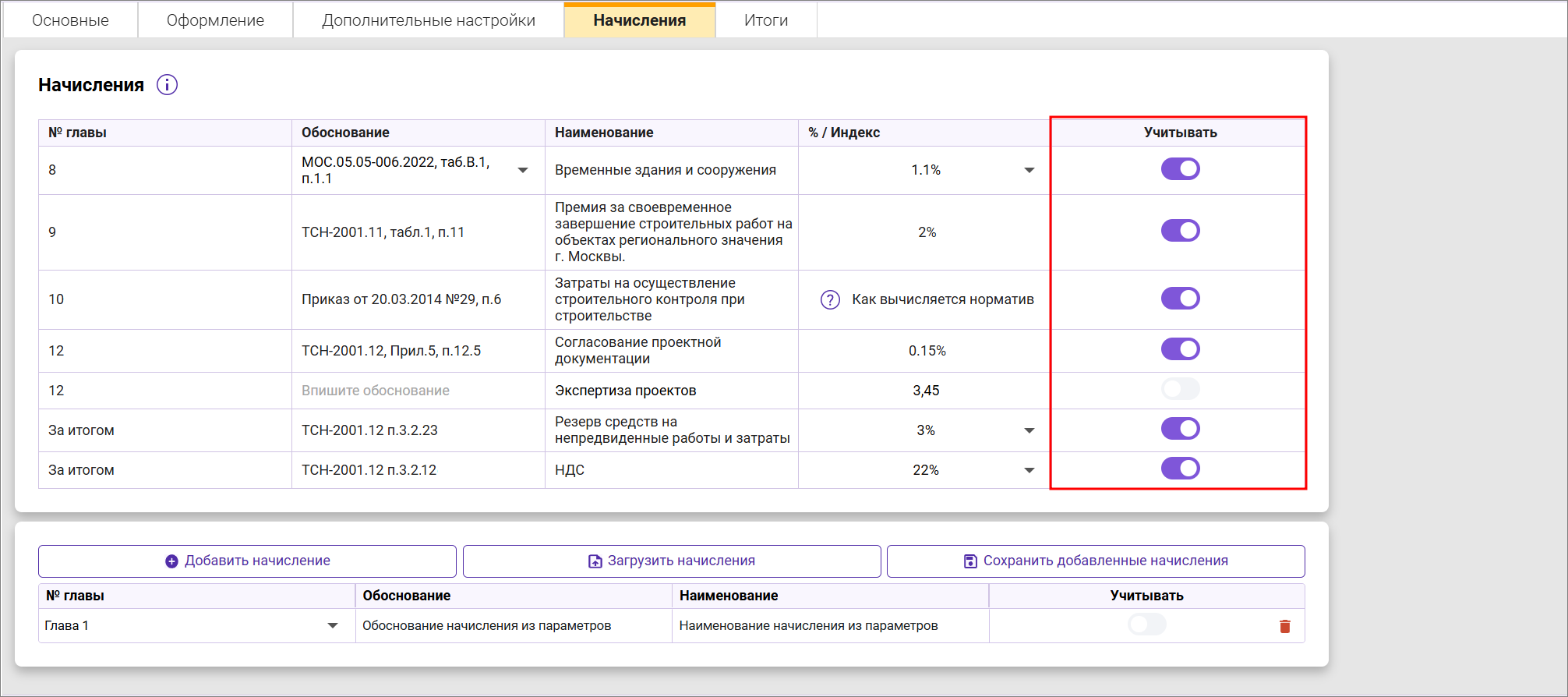Open the Дополнительные настройки tab
The height and width of the screenshot is (697, 1568).
(x=428, y=20)
